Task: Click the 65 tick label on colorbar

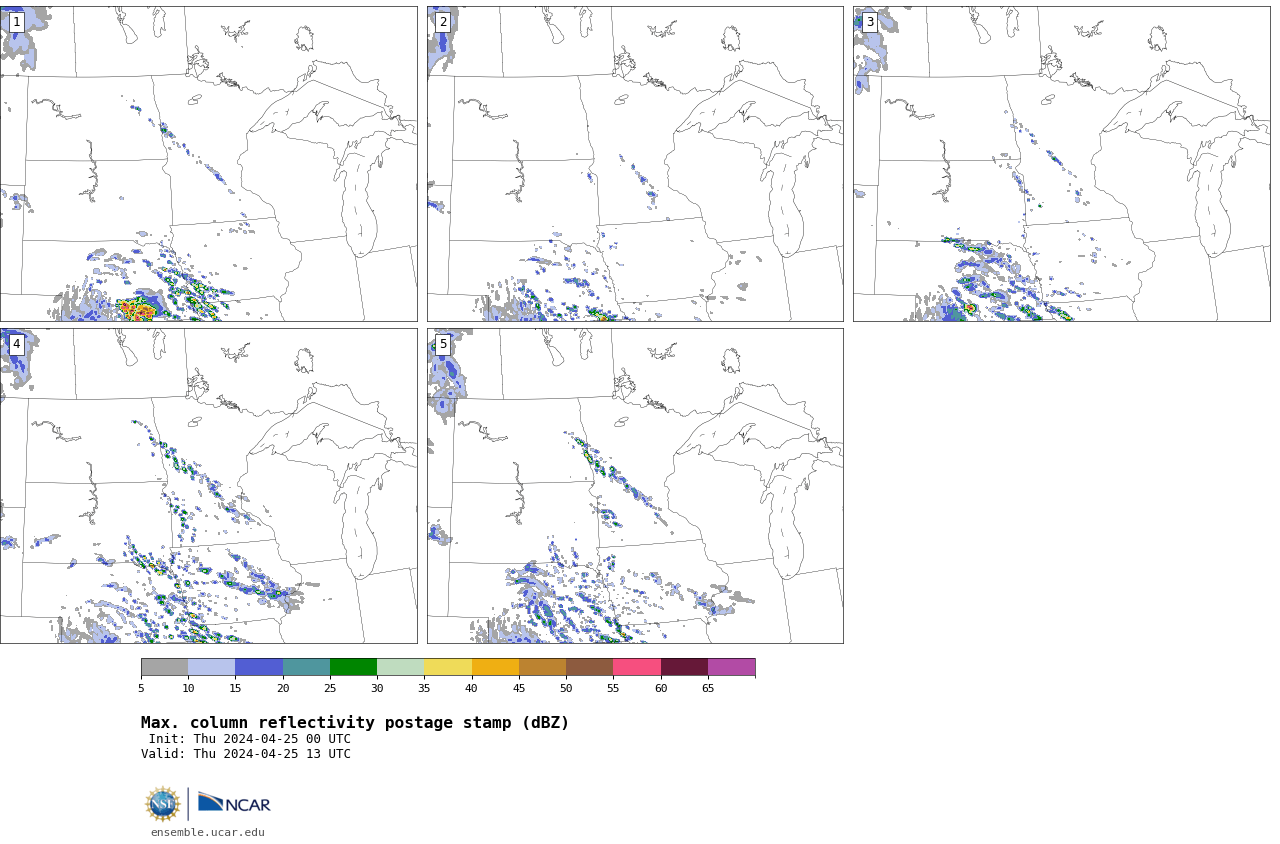Action: point(708,688)
